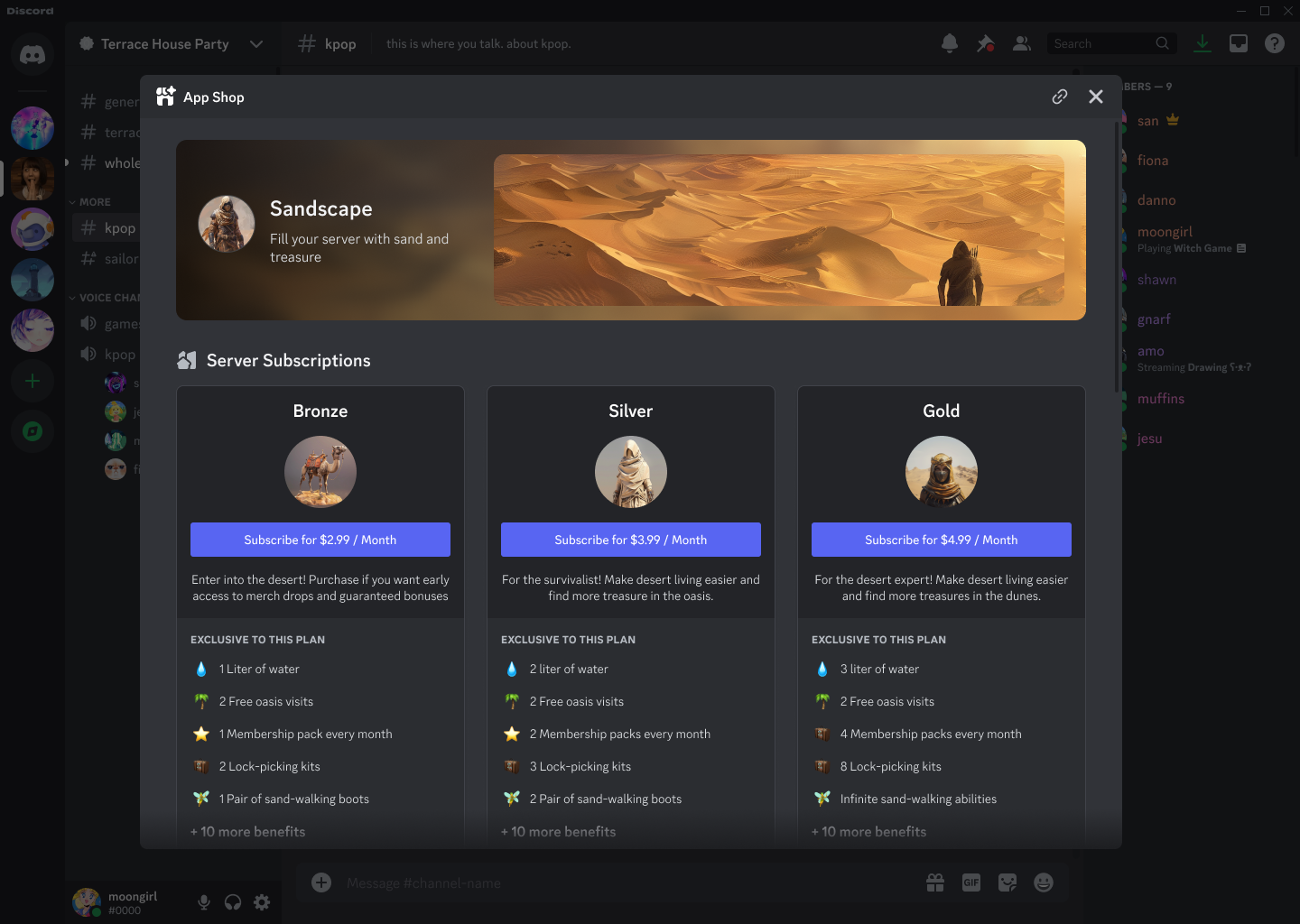Image resolution: width=1300 pixels, height=924 pixels.
Task: Toggle the member list visibility
Action: 1021,42
